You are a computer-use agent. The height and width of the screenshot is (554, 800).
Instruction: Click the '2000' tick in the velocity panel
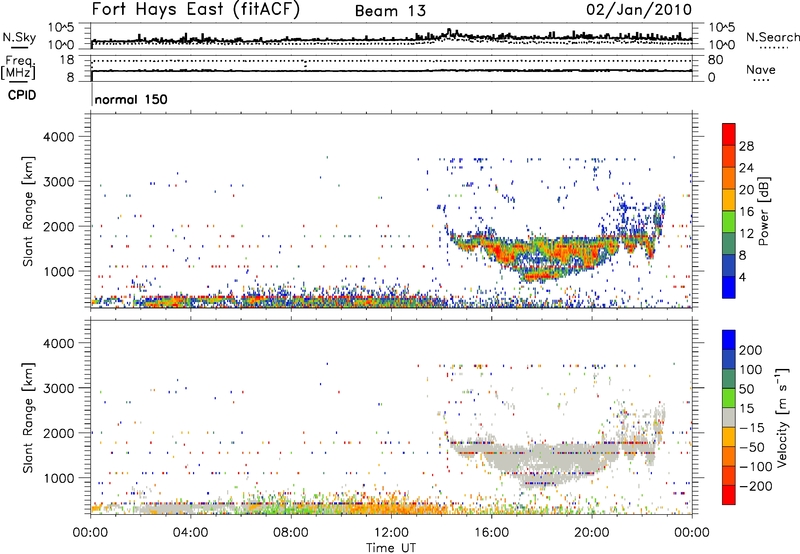coord(58,433)
